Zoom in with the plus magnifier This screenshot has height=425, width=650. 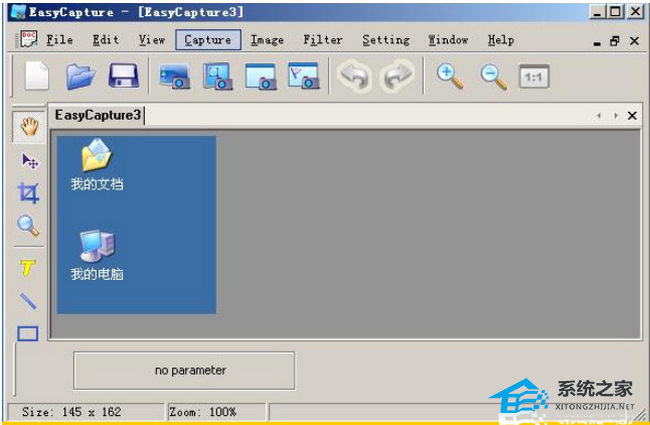point(450,76)
